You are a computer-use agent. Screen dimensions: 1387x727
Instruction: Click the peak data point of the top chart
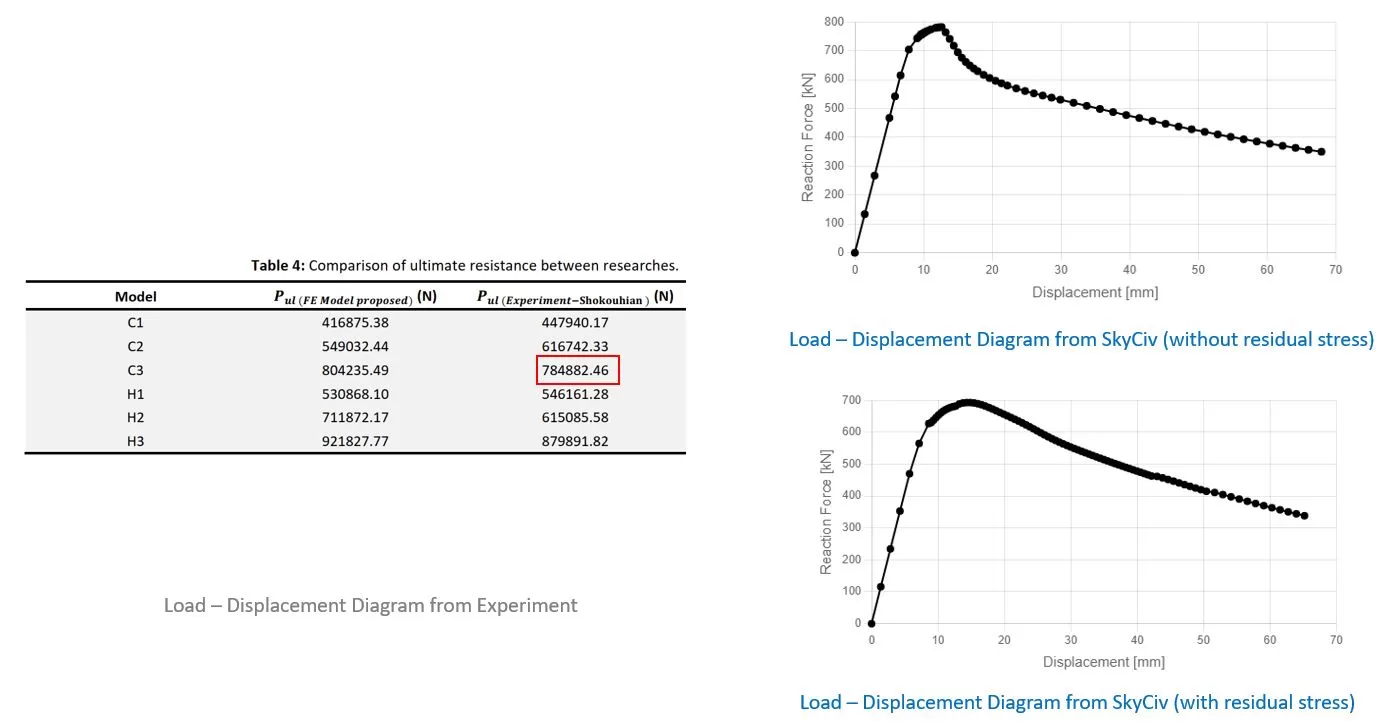coord(940,27)
